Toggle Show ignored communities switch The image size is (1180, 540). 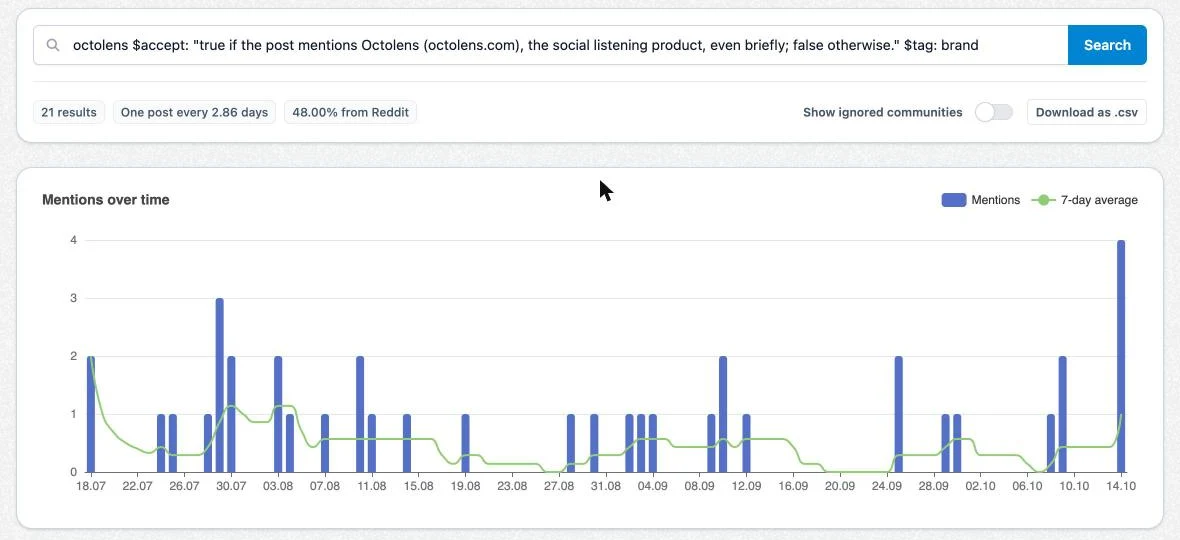[993, 112]
